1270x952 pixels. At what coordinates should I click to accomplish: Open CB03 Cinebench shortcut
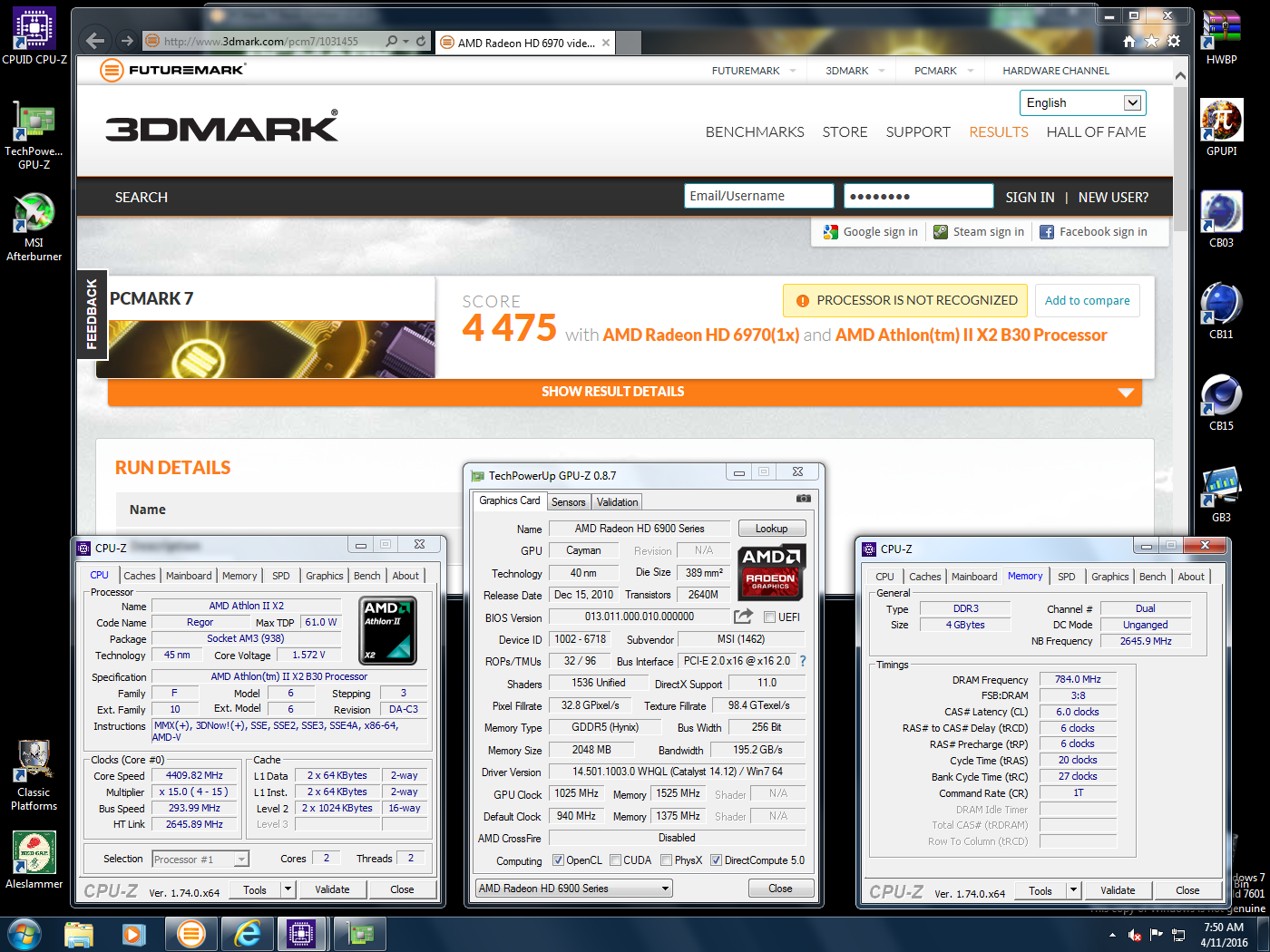(x=1221, y=219)
